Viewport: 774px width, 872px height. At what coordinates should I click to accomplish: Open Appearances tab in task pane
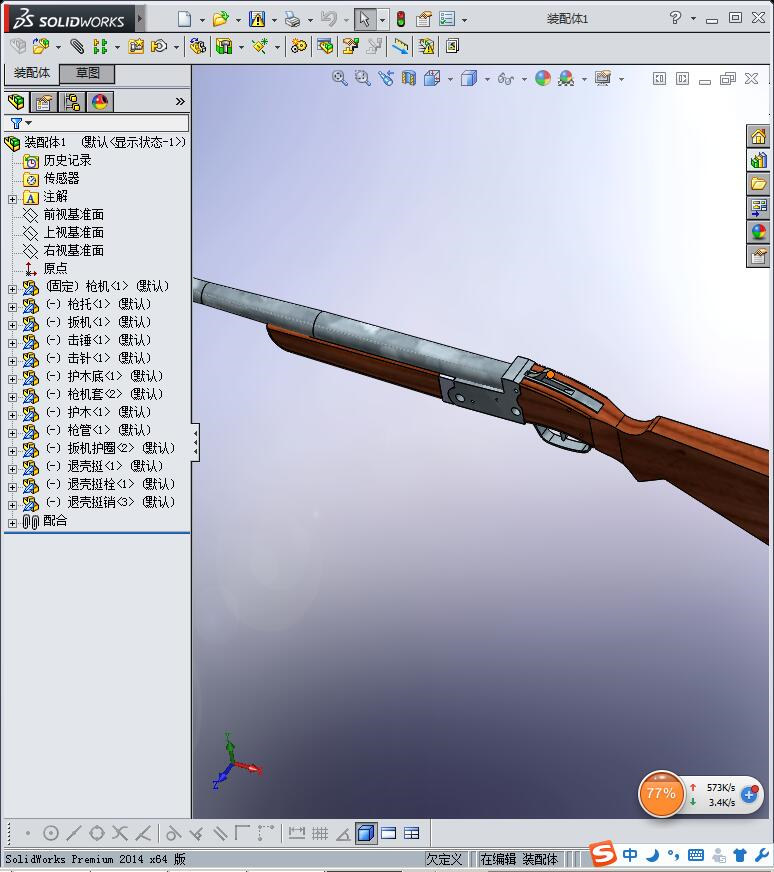pos(758,232)
